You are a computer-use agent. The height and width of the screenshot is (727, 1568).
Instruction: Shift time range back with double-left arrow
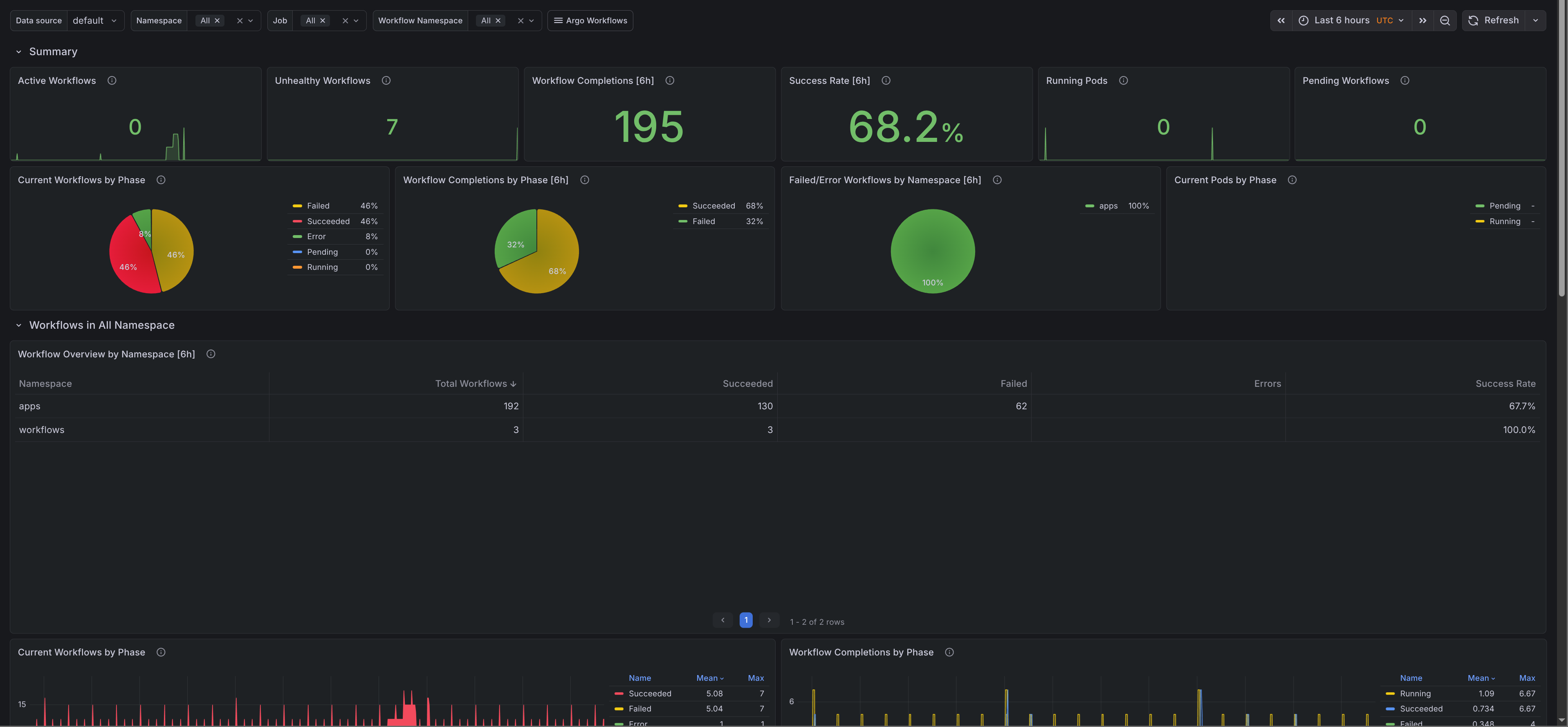coord(1281,20)
